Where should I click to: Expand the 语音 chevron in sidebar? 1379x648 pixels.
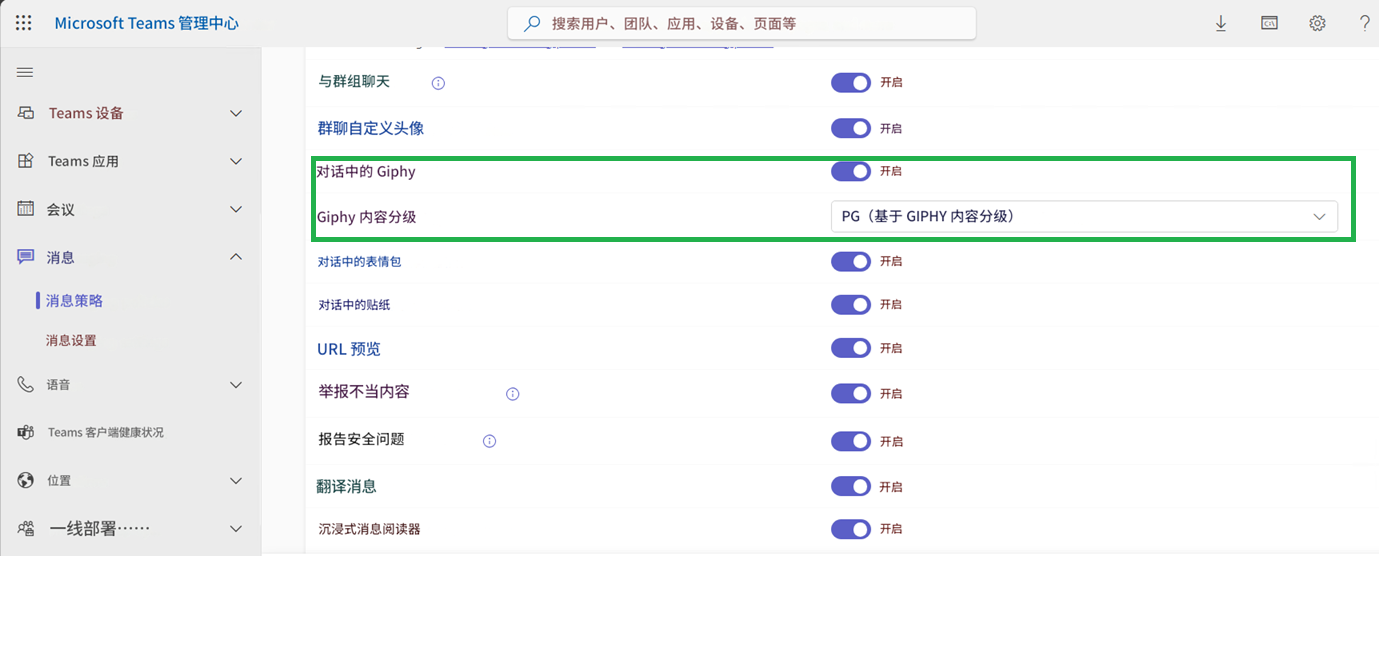236,384
